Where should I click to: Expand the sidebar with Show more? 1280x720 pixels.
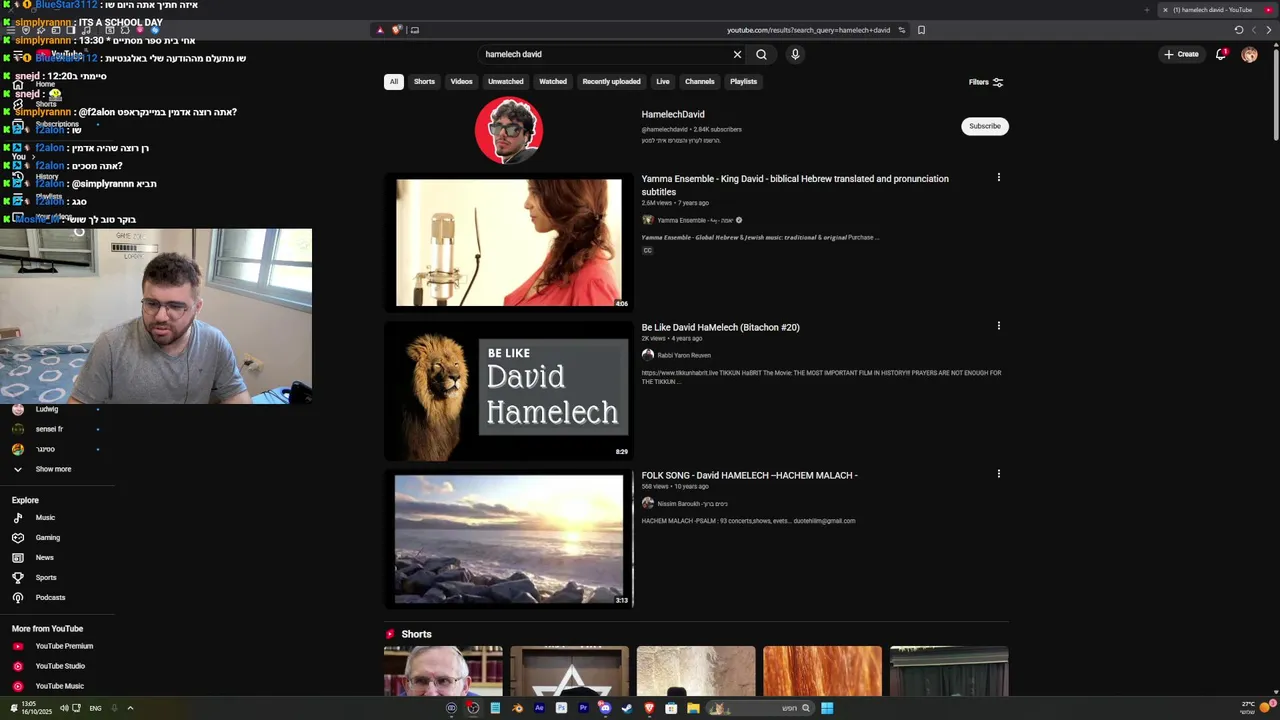coord(53,469)
